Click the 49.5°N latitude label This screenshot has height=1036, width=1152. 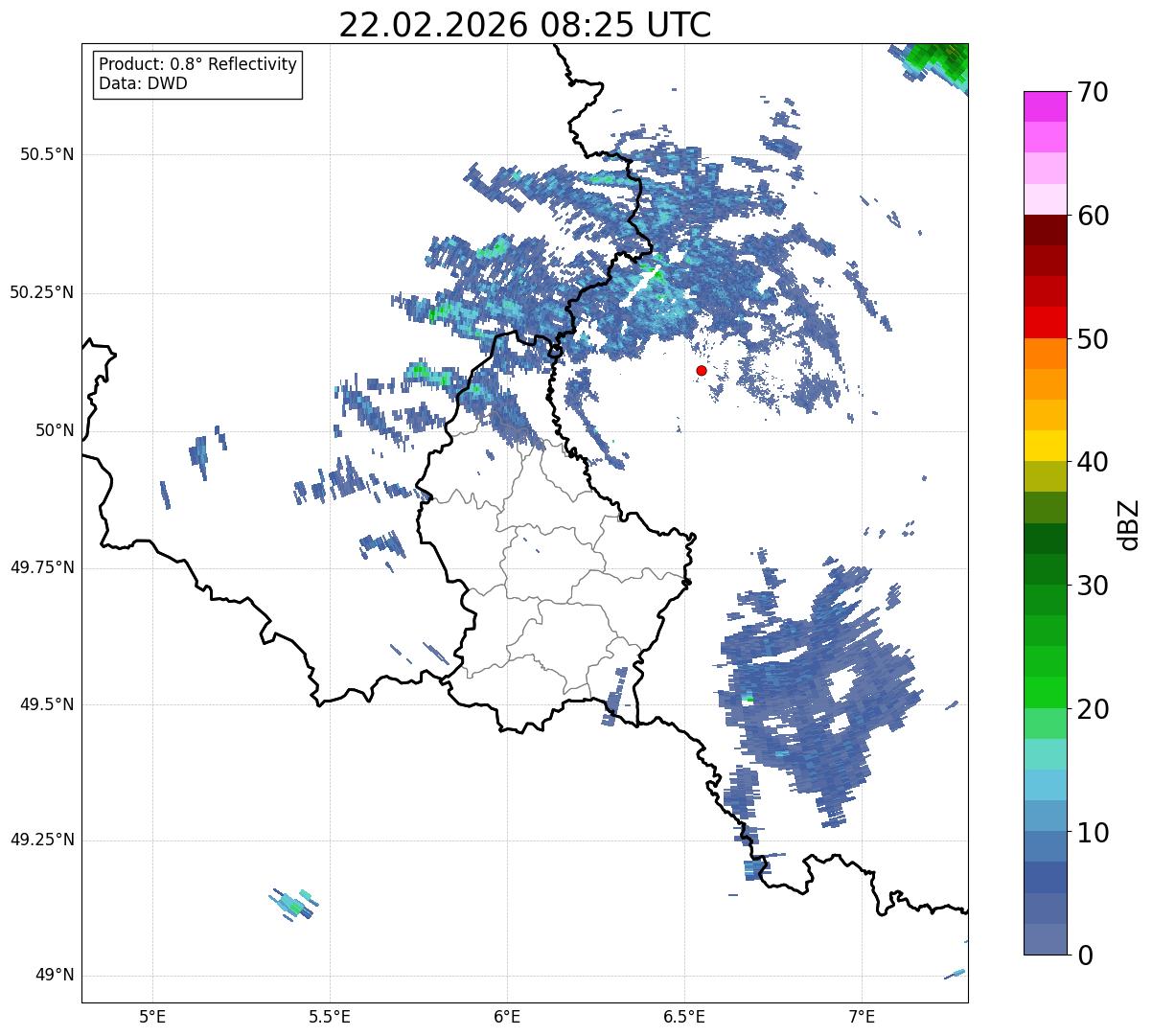(x=47, y=704)
